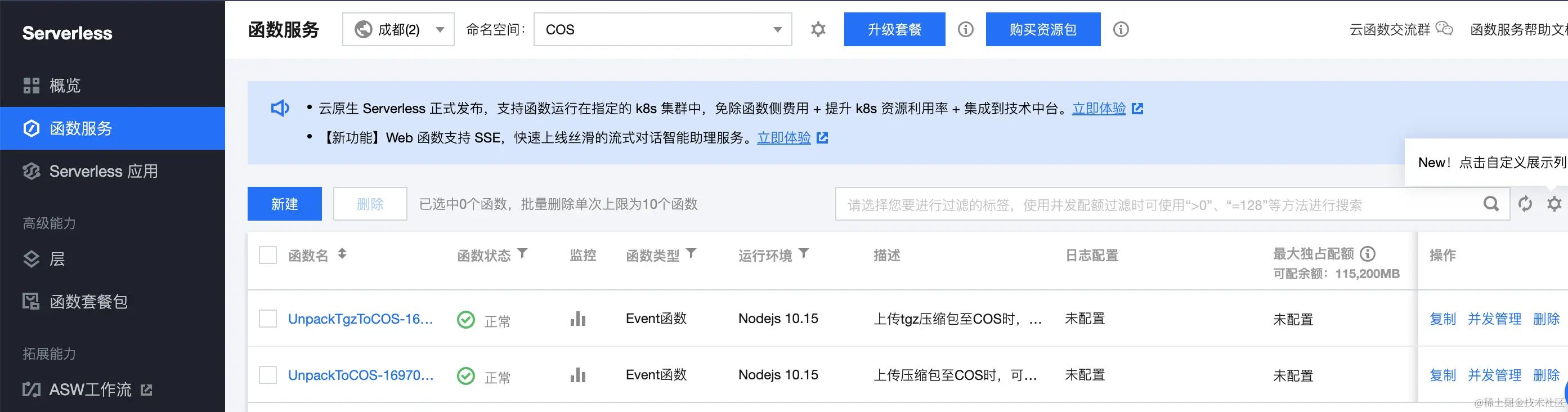The image size is (1568, 412).
Task: Open the 函数状态 filter
Action: pyautogui.click(x=522, y=253)
